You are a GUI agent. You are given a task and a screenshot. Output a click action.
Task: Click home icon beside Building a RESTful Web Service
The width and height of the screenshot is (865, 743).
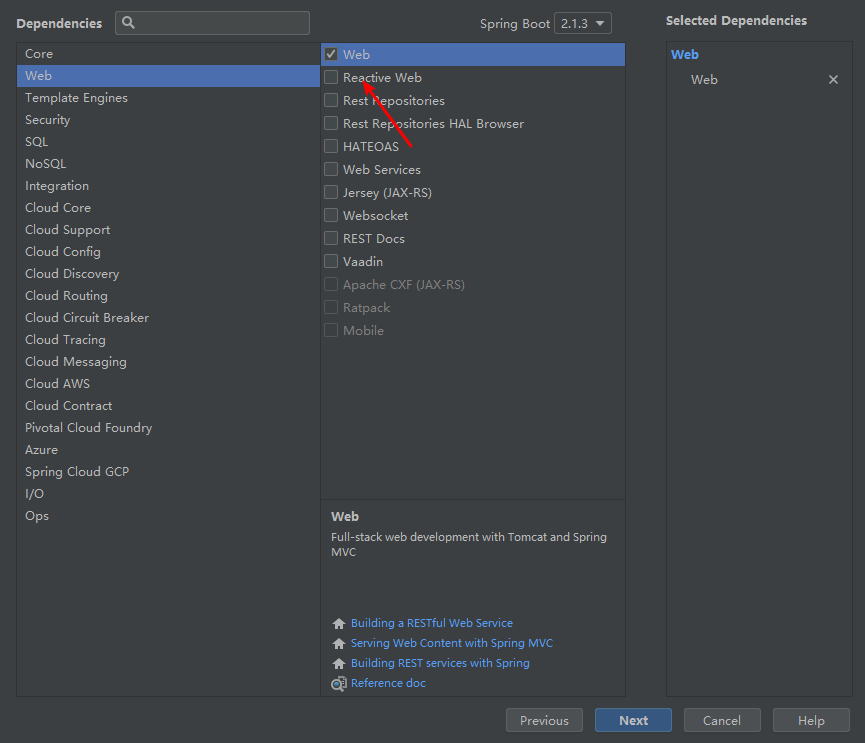339,624
